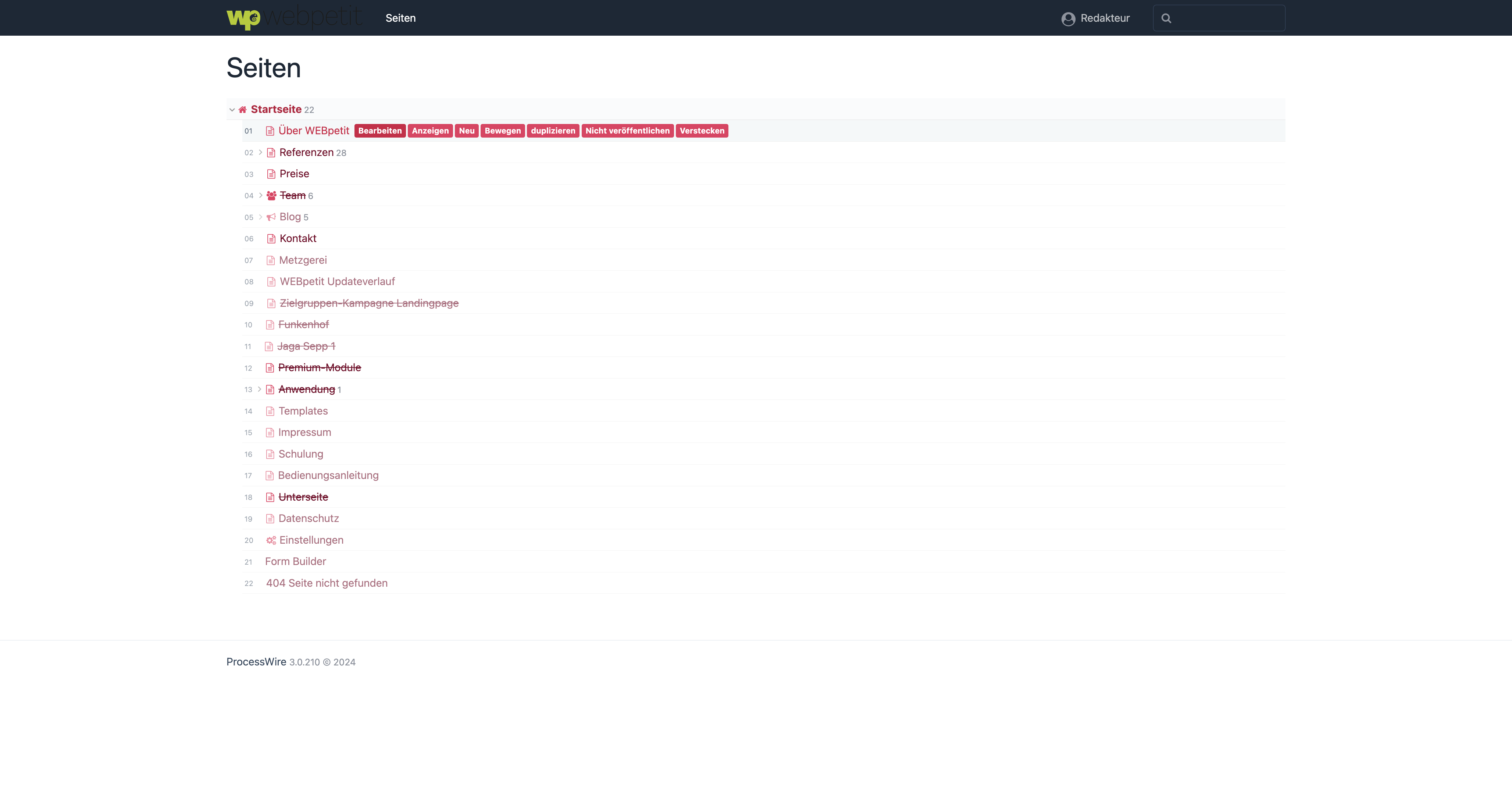This screenshot has height=810, width=1512.
Task: Click the duplizieren action button
Action: coord(553,131)
